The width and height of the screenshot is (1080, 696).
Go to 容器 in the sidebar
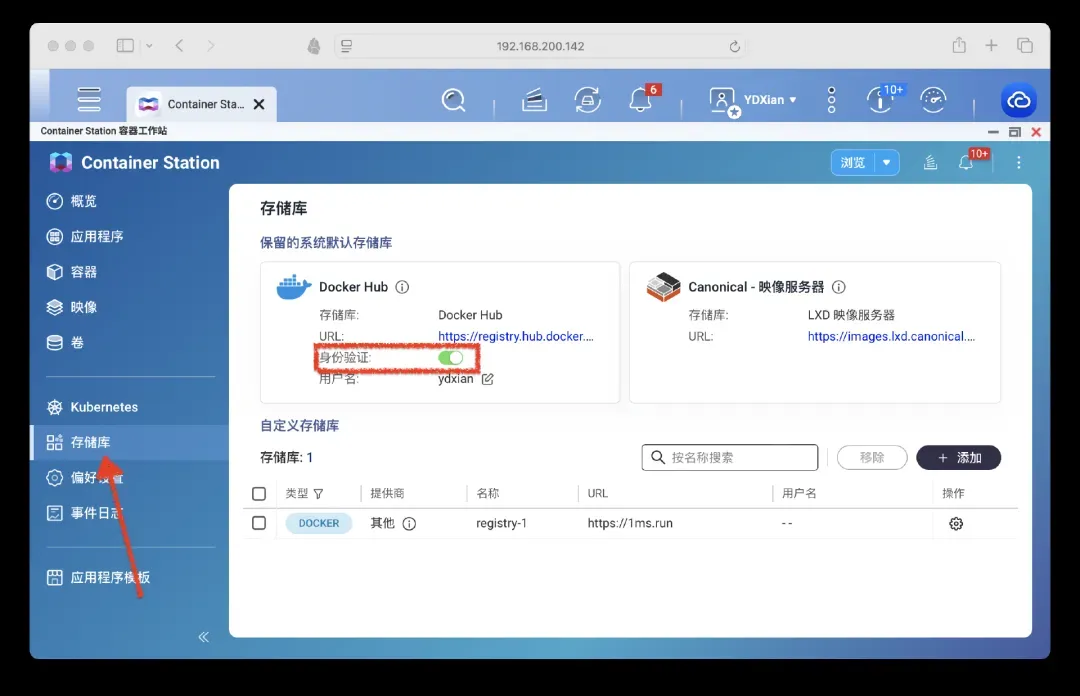coord(84,272)
